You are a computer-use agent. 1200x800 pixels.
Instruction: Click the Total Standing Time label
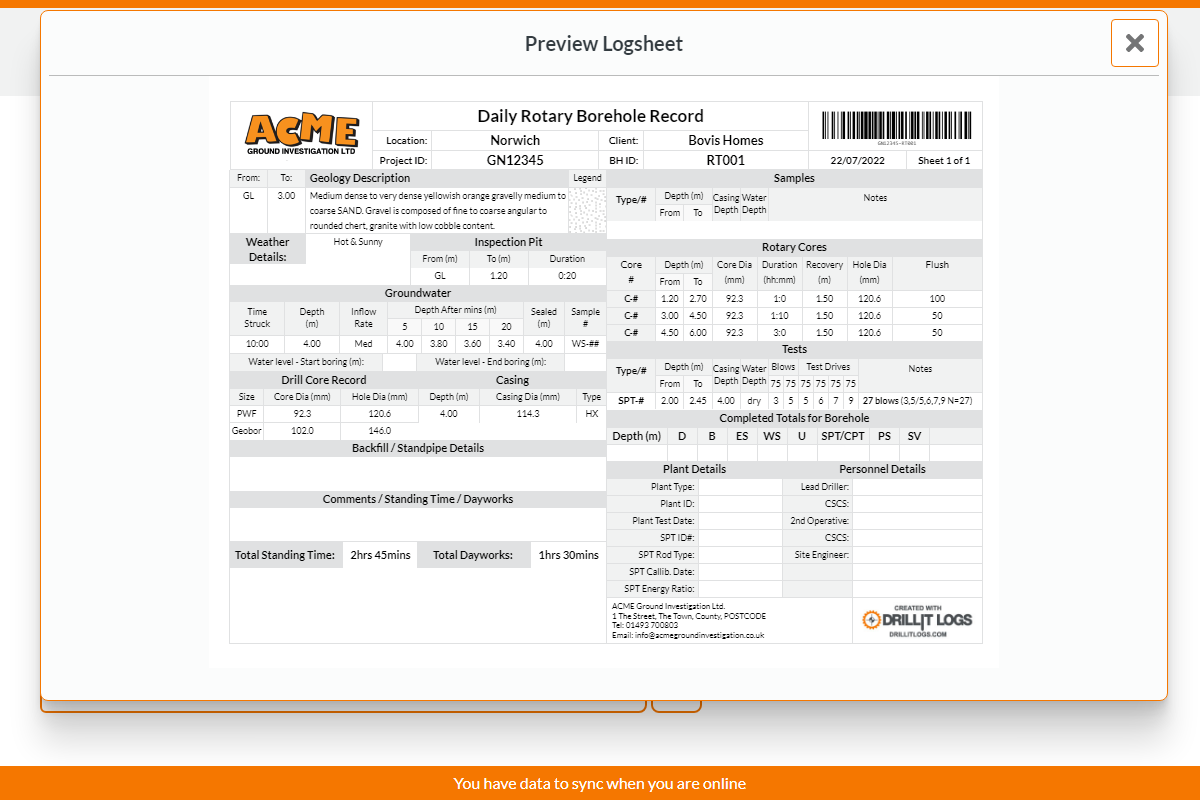285,555
